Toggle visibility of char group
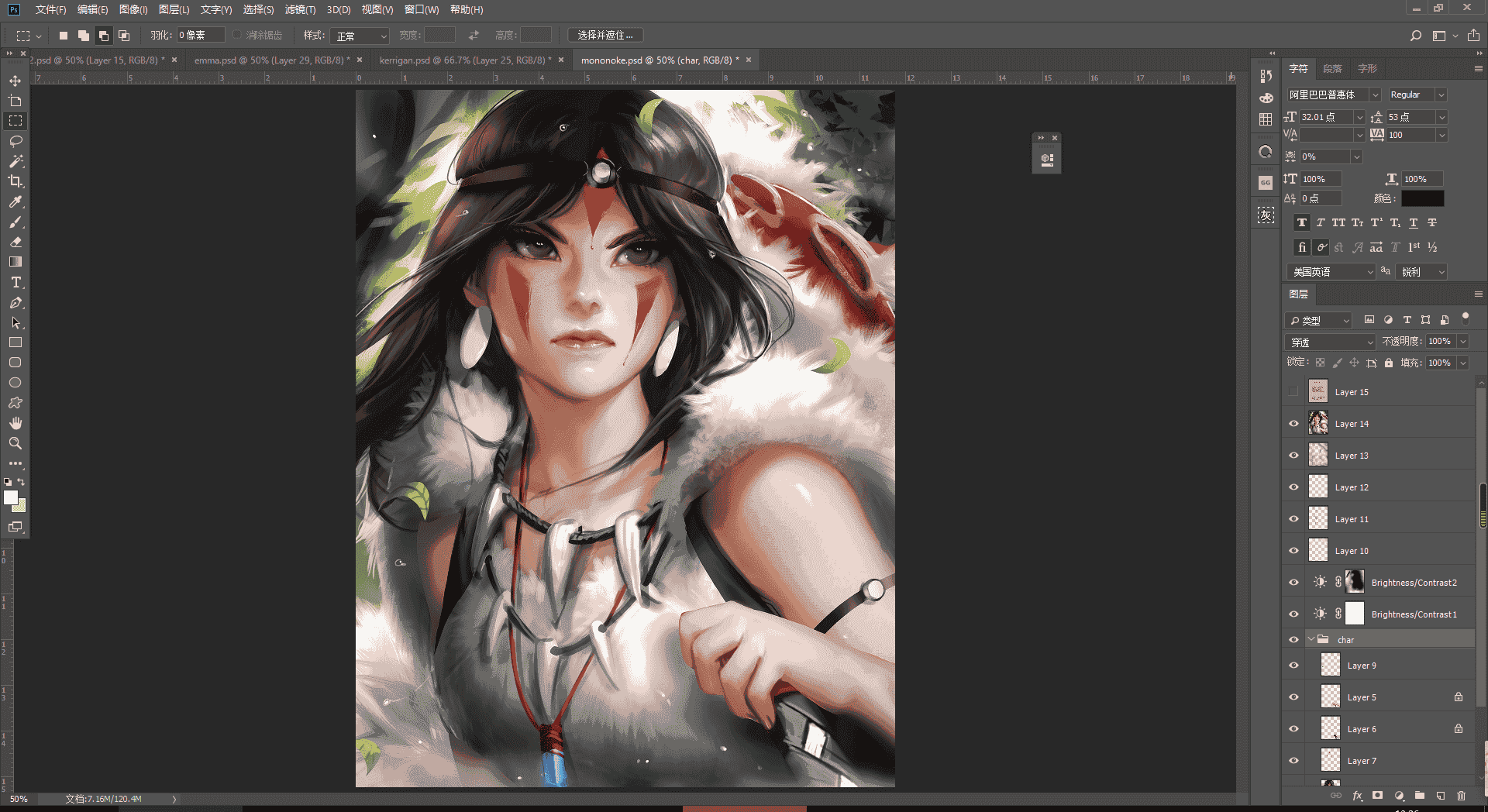1488x812 pixels. (1293, 639)
